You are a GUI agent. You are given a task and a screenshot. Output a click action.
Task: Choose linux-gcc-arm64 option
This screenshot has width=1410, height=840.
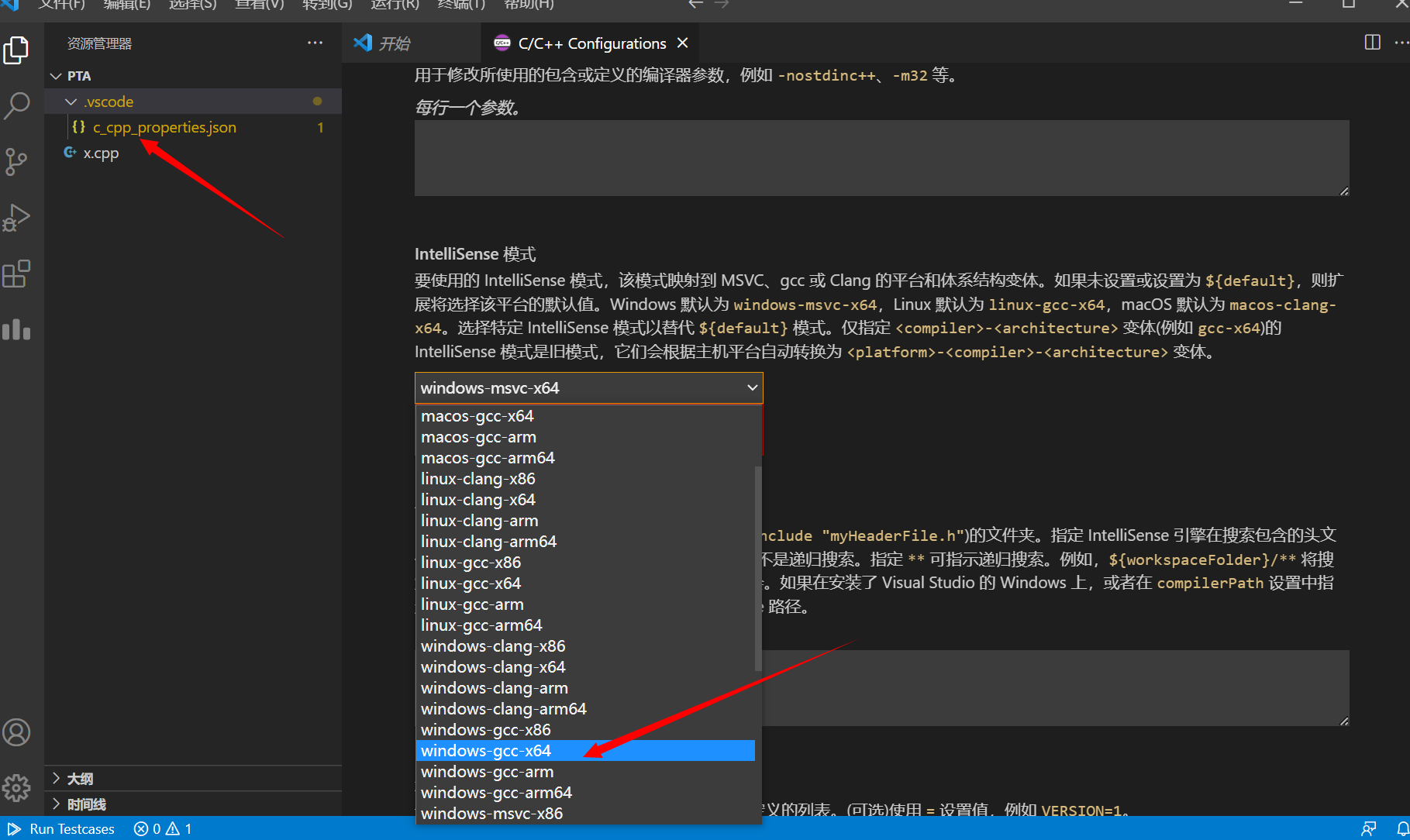coord(585,625)
